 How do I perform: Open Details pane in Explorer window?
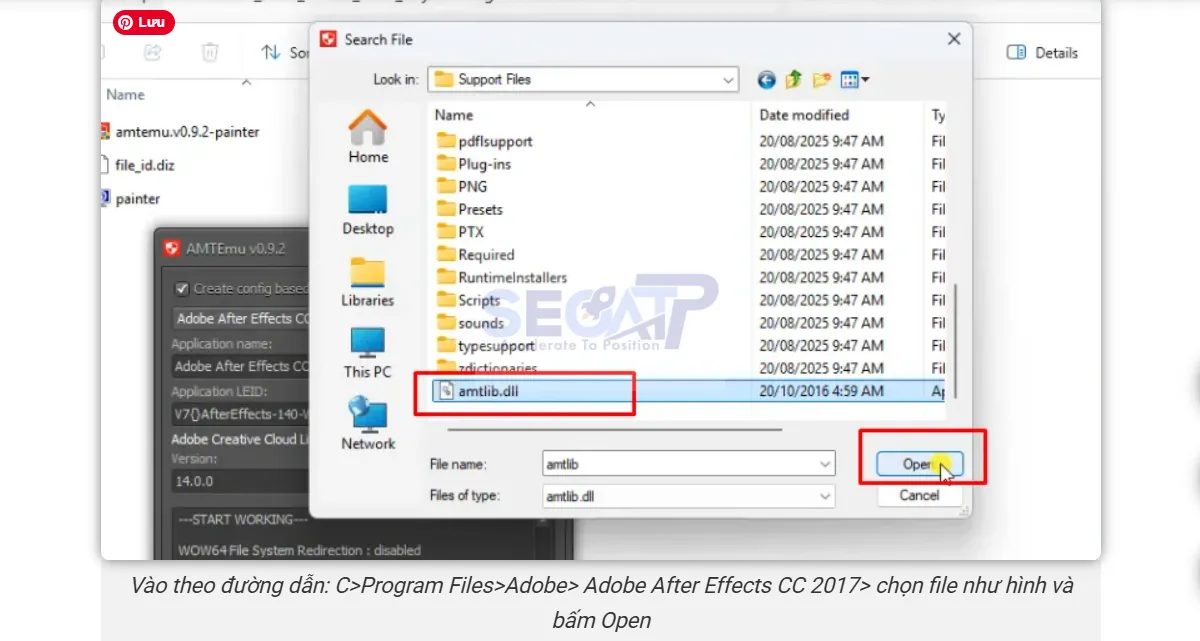click(1042, 53)
